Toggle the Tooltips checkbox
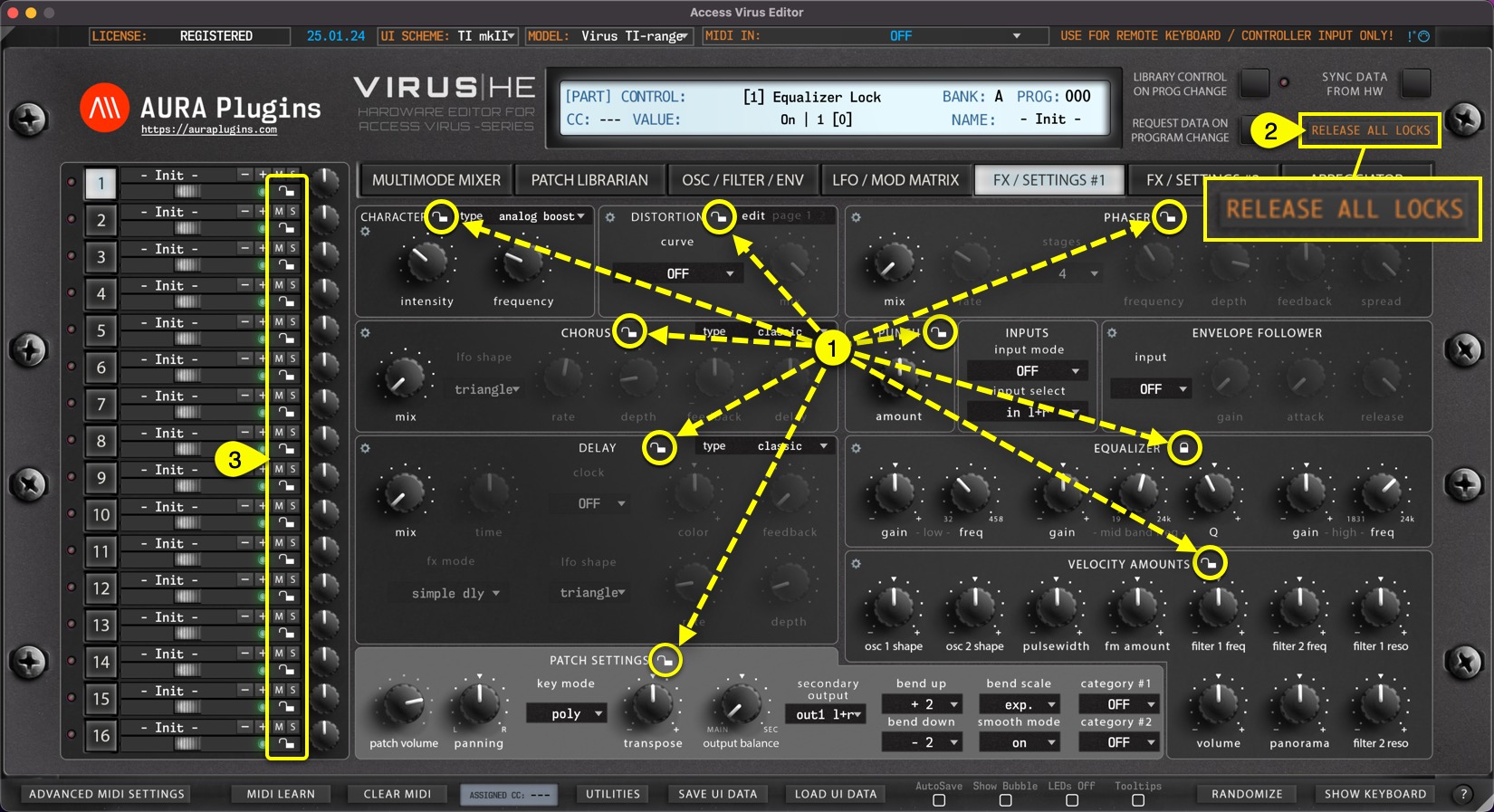Image resolution: width=1494 pixels, height=812 pixels. coord(1138,800)
